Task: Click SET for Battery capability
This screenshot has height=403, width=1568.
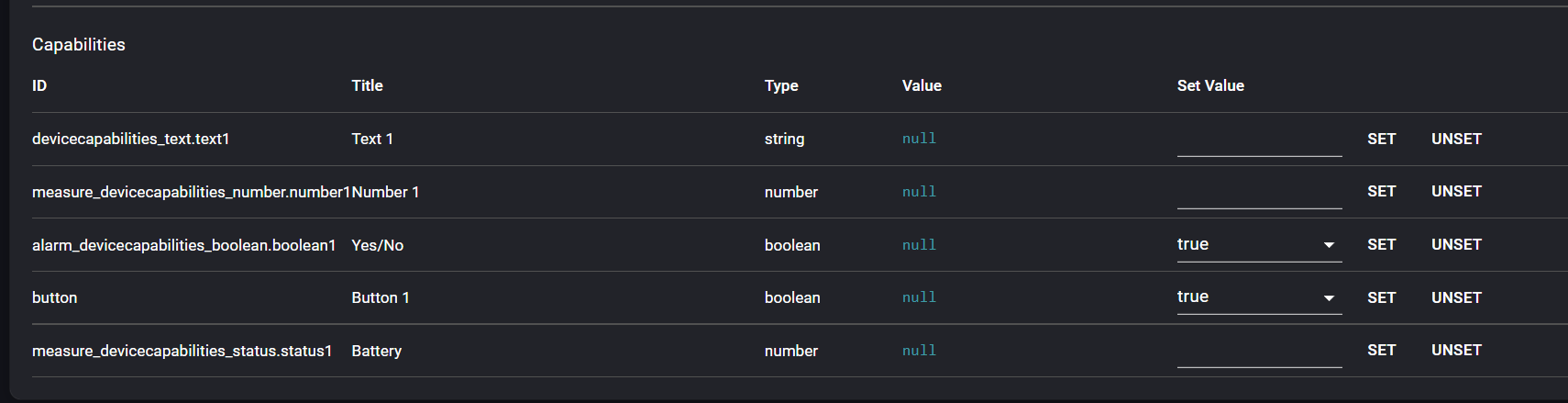Action: (x=1381, y=350)
